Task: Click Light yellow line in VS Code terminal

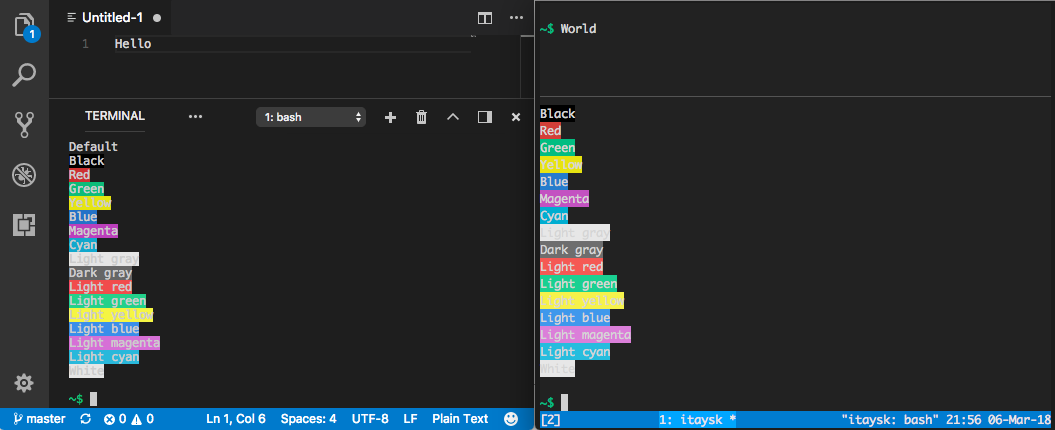Action: tap(111, 315)
